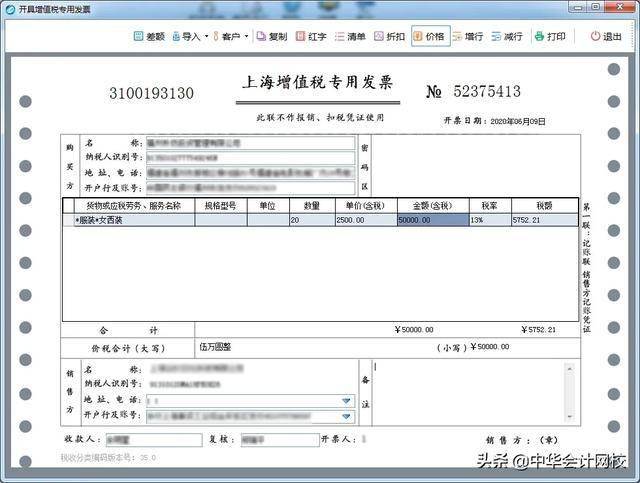Click the 收款人 payee input field
The width and height of the screenshot is (640, 483).
click(x=154, y=440)
